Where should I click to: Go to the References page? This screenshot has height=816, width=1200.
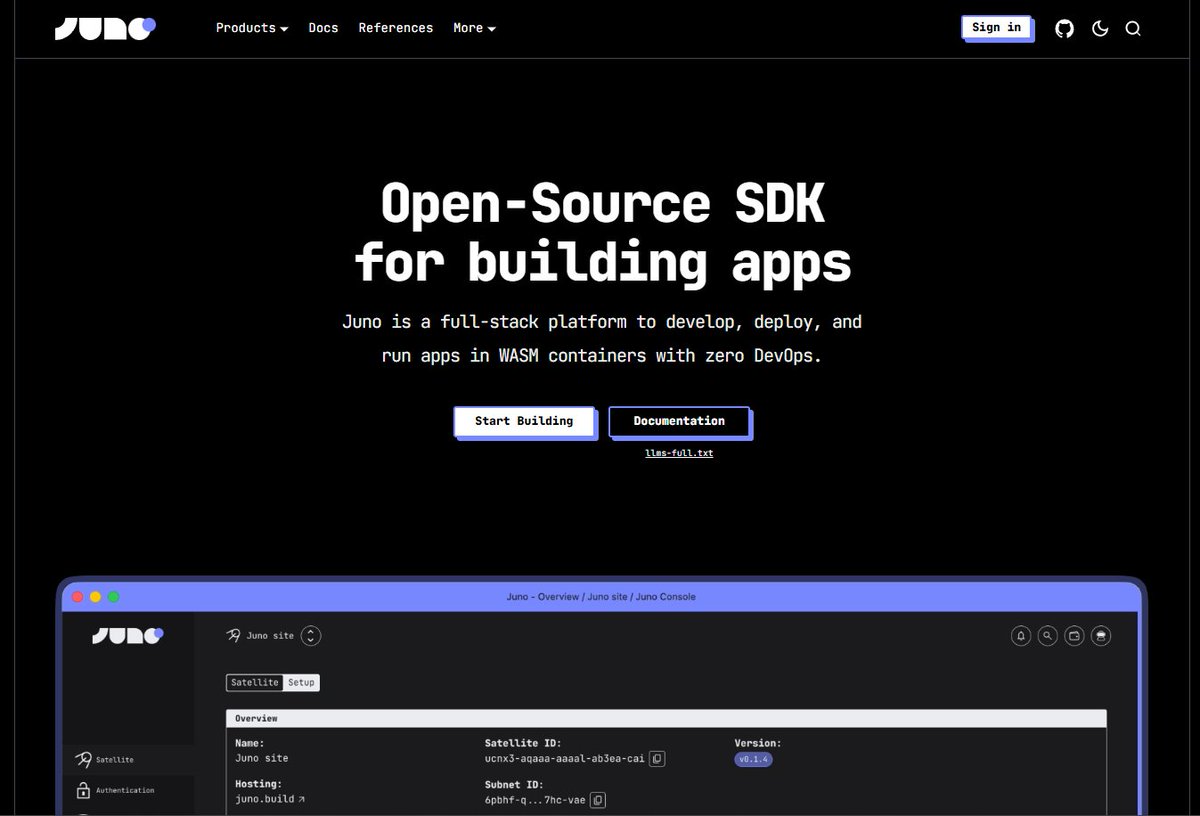tap(396, 28)
